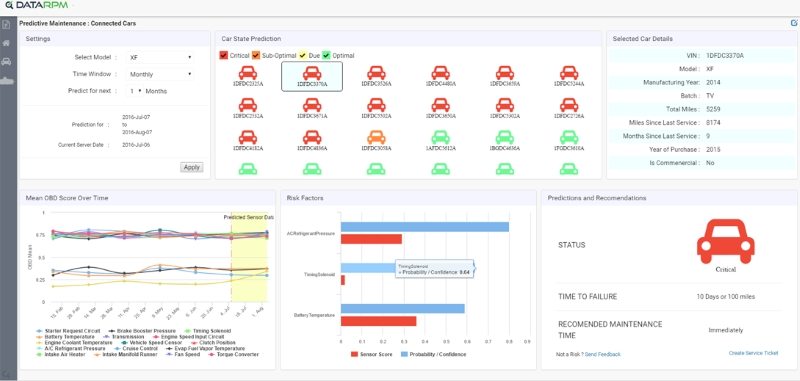The height and width of the screenshot is (381, 800).
Task: Click the Mean OBD Score Over Time title
Action: (x=67, y=198)
